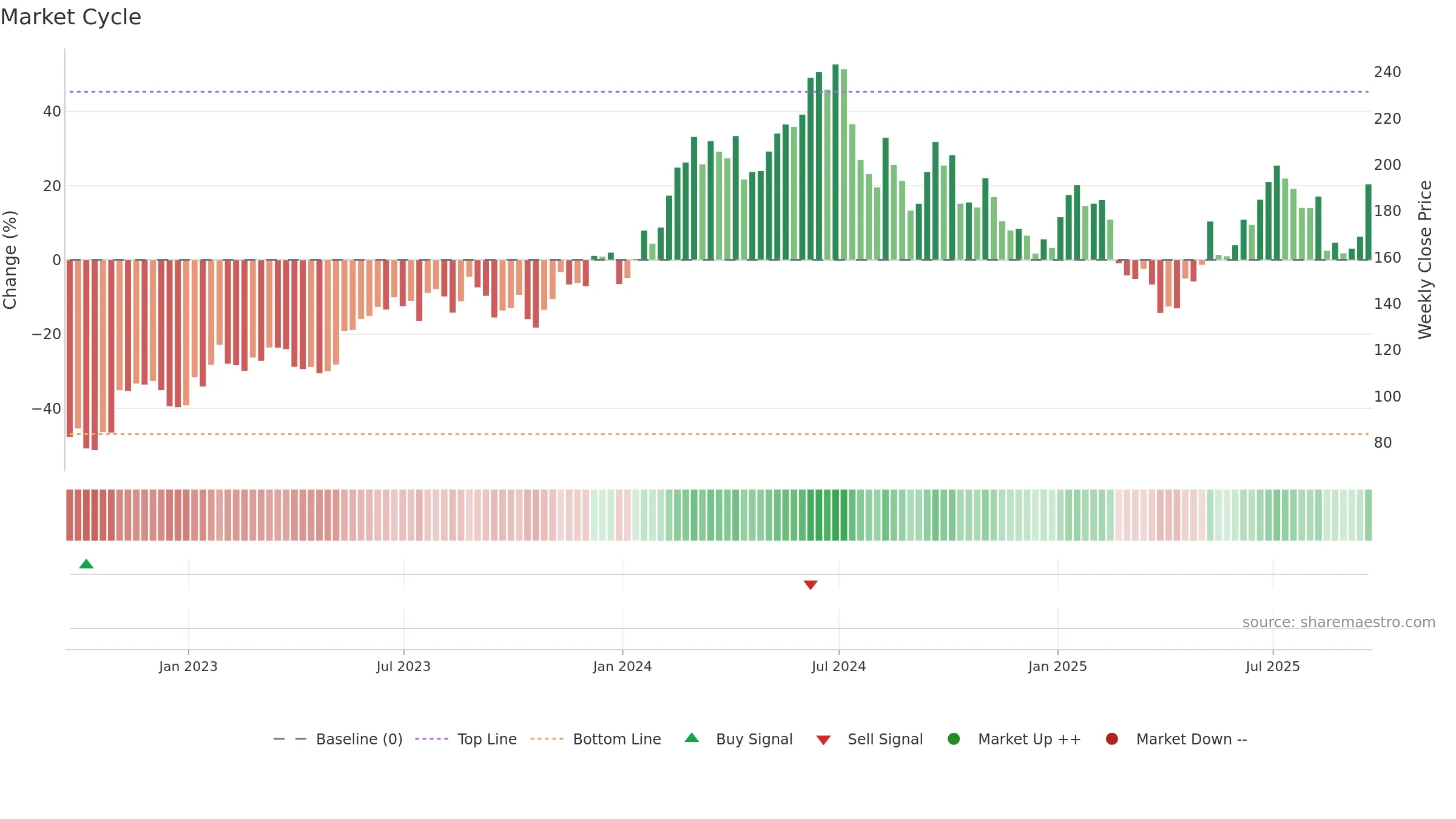Viewport: 1456px width, 819px height.
Task: Click the 140 price tick label
Action: [1387, 304]
